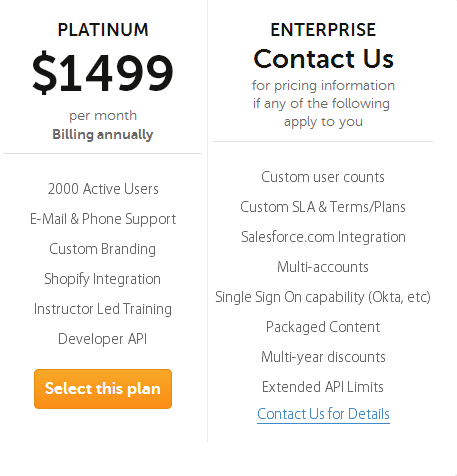Open the Contact Us for Details link
The height and width of the screenshot is (476, 457).
(x=323, y=414)
